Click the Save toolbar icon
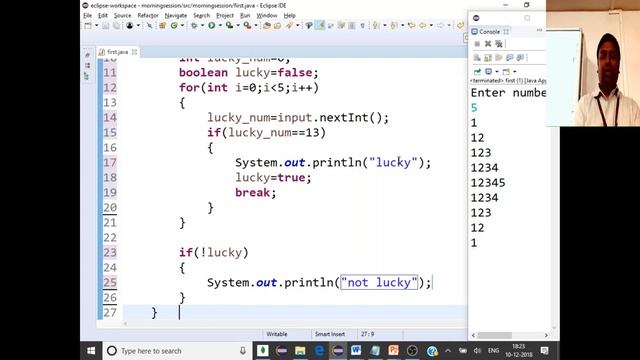The width and height of the screenshot is (640, 360). pos(105,25)
